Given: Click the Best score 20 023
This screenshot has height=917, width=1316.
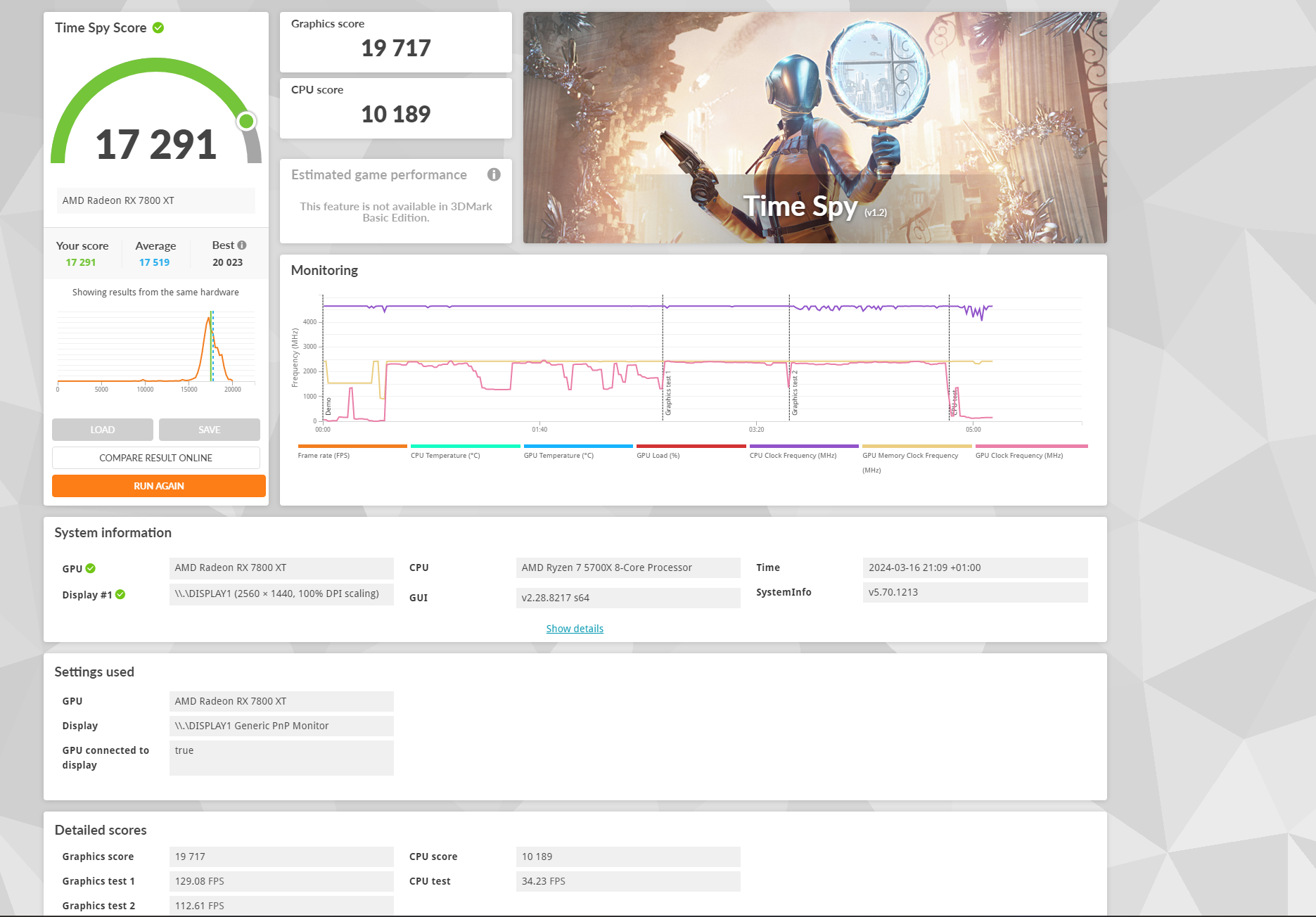Looking at the screenshot, I should [227, 262].
